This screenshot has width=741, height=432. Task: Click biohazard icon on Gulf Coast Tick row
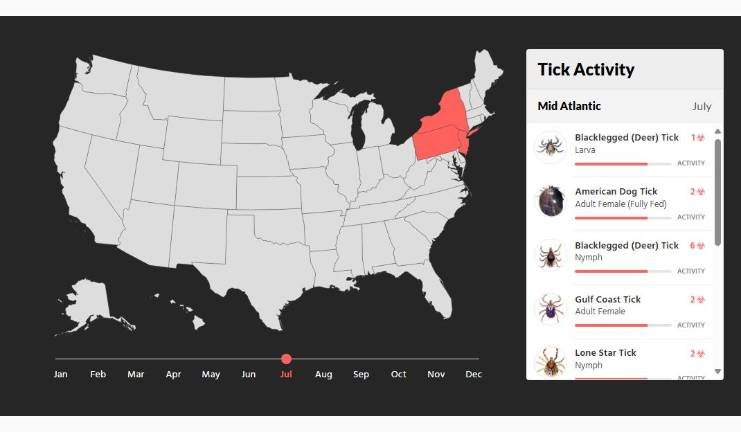pos(701,300)
